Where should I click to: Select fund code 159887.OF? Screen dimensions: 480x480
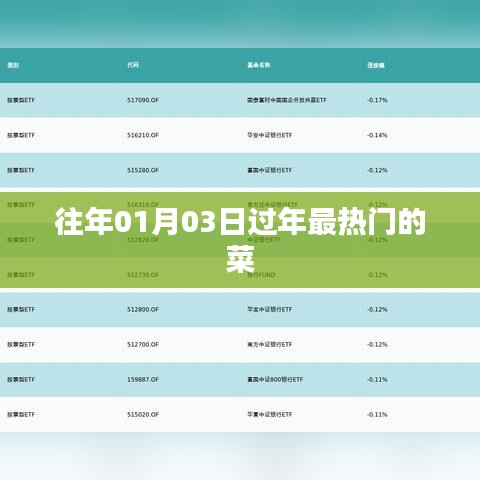(143, 379)
